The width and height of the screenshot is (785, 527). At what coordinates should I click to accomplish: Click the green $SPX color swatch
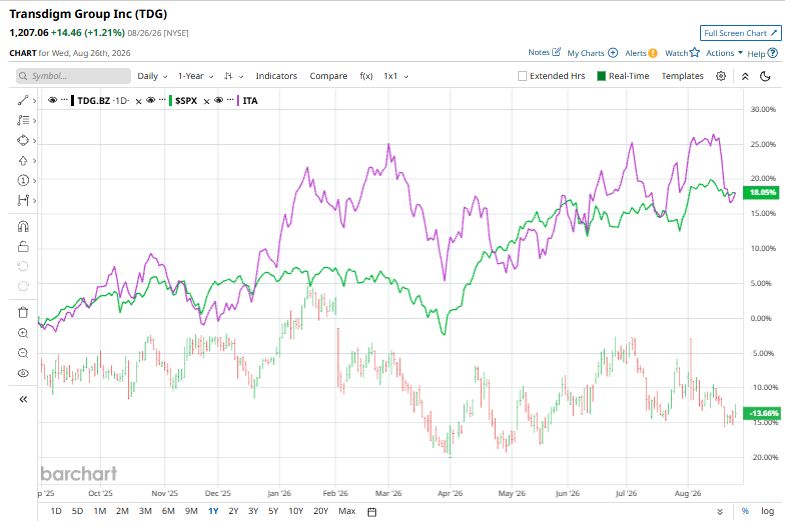click(x=171, y=101)
